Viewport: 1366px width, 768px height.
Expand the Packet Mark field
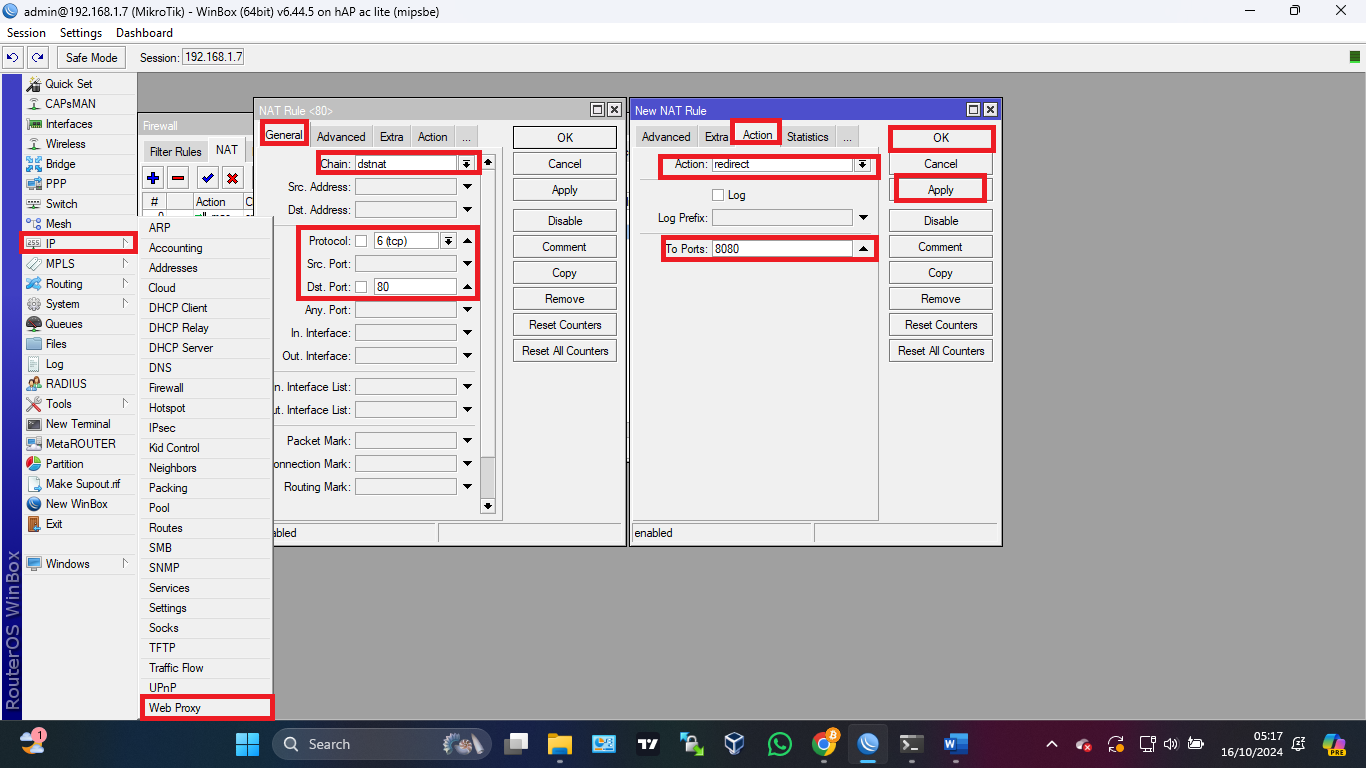pyautogui.click(x=467, y=441)
